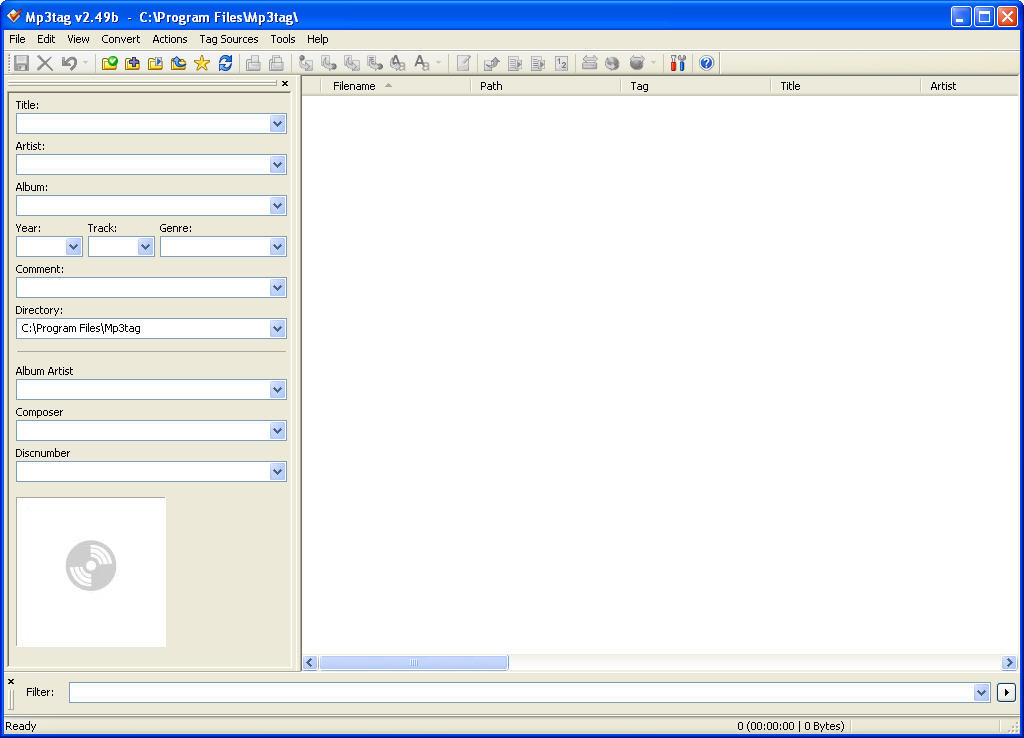Open the numbering wizard icon
This screenshot has height=738, width=1024.
tap(560, 62)
